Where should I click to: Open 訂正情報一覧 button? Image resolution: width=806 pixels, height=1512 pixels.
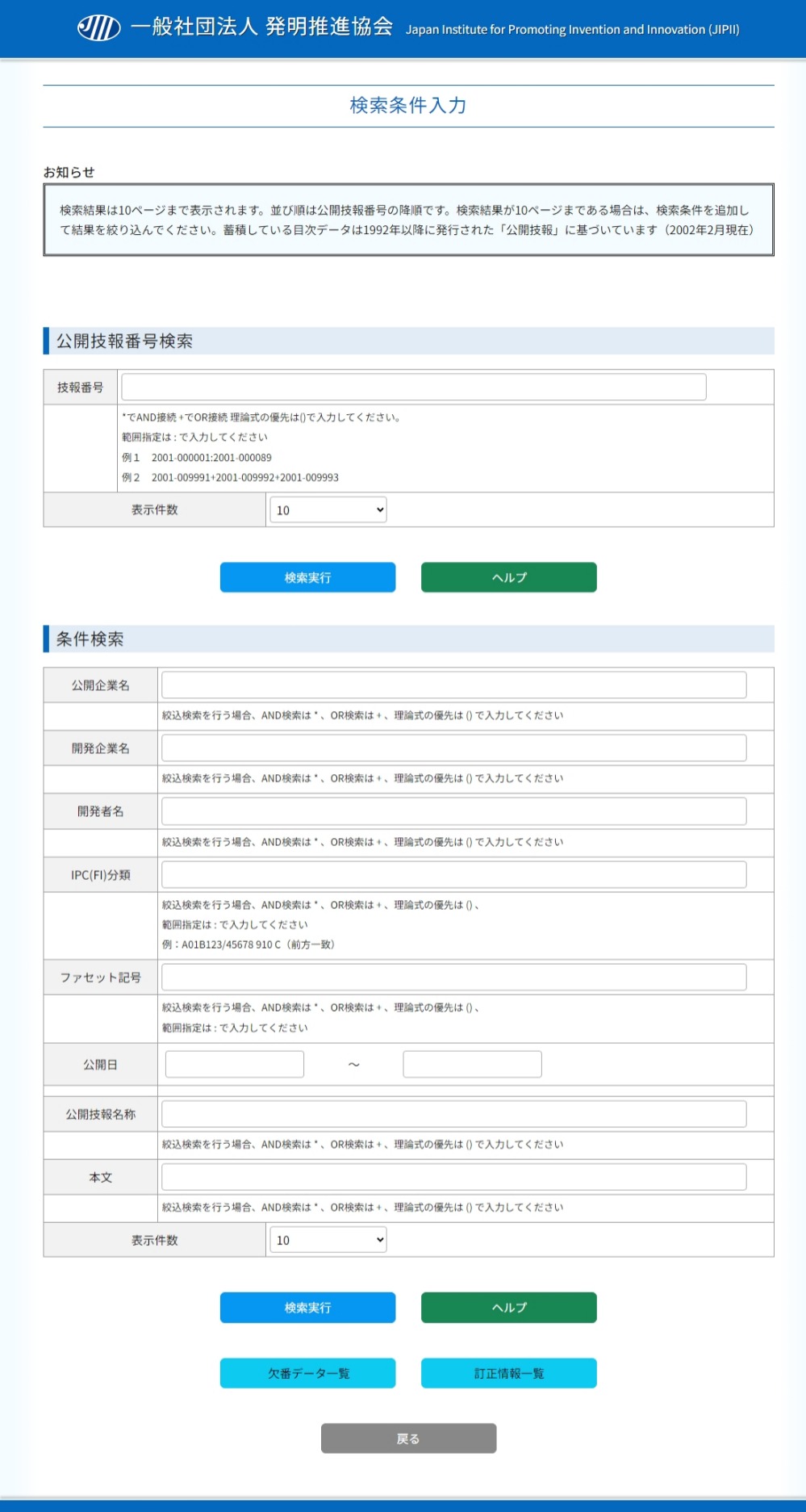pos(508,1373)
